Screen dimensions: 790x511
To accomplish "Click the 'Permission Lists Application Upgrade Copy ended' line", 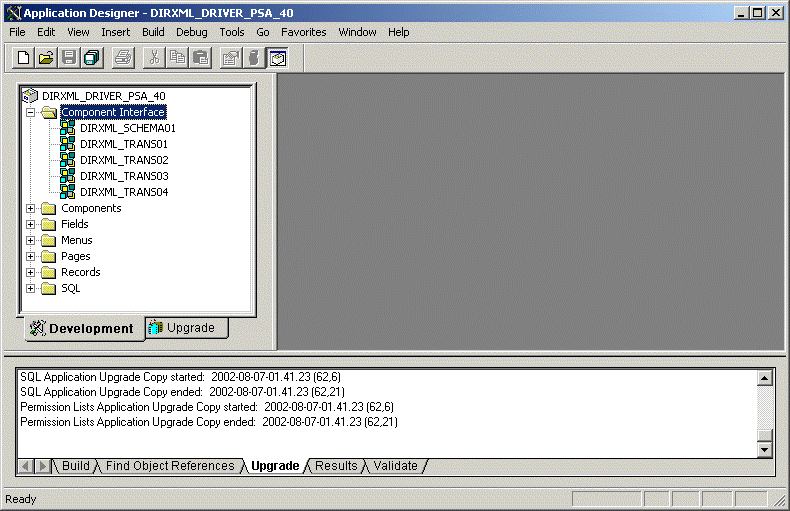I will pyautogui.click(x=209, y=422).
